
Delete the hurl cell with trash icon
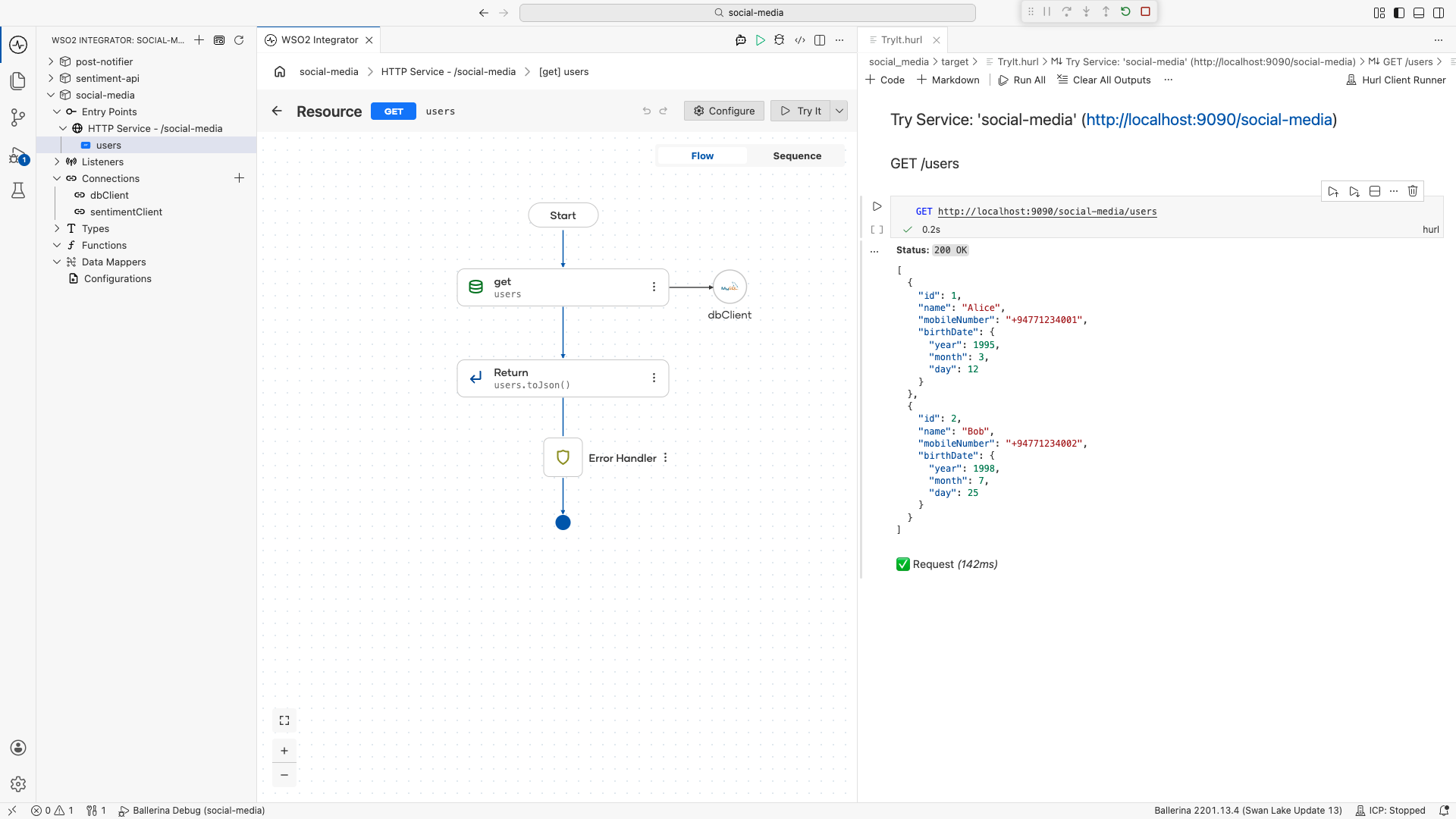tap(1413, 191)
